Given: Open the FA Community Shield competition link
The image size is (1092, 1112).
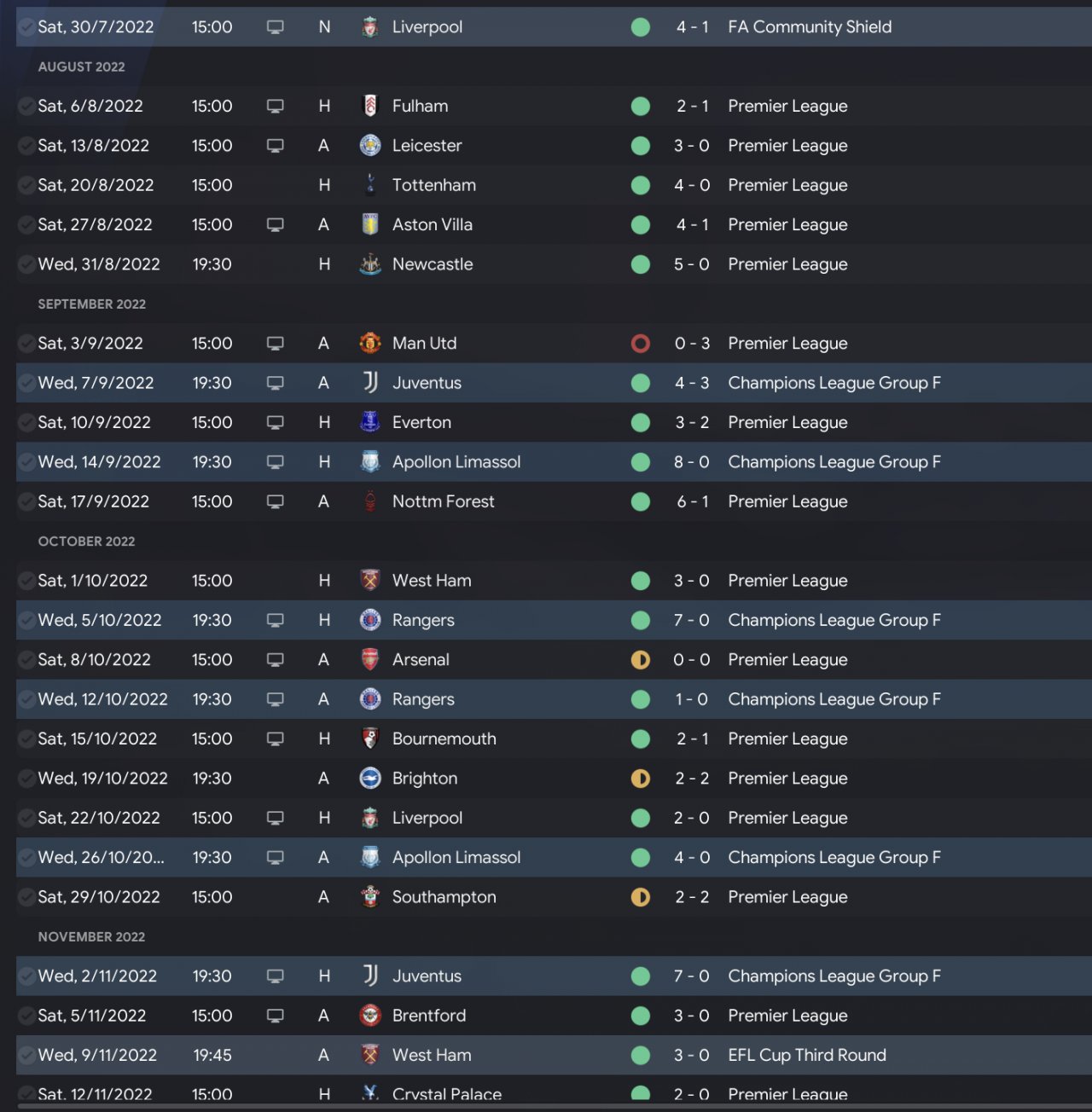Looking at the screenshot, I should (x=810, y=27).
